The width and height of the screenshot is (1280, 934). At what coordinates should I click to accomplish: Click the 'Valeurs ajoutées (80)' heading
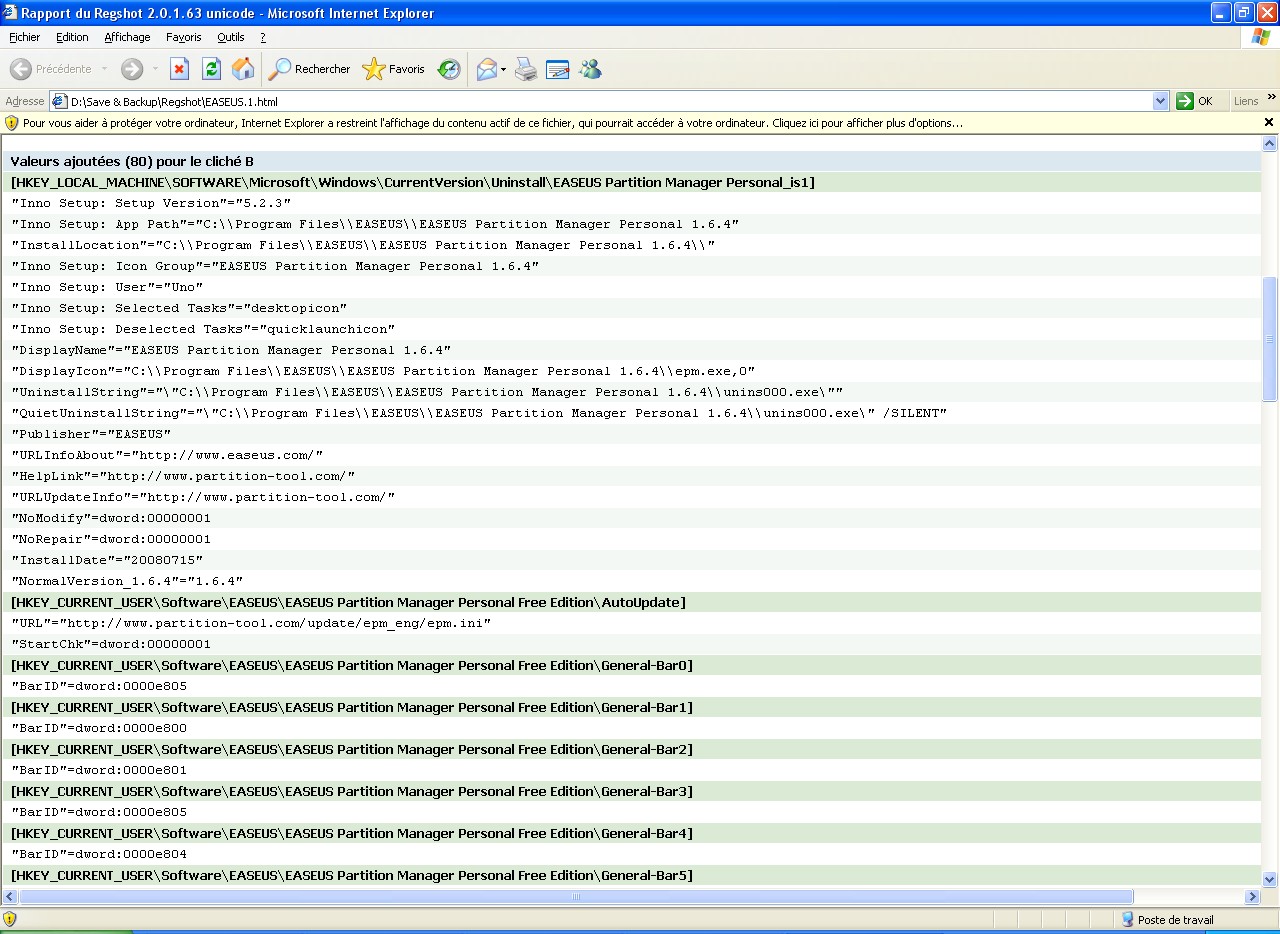click(132, 161)
